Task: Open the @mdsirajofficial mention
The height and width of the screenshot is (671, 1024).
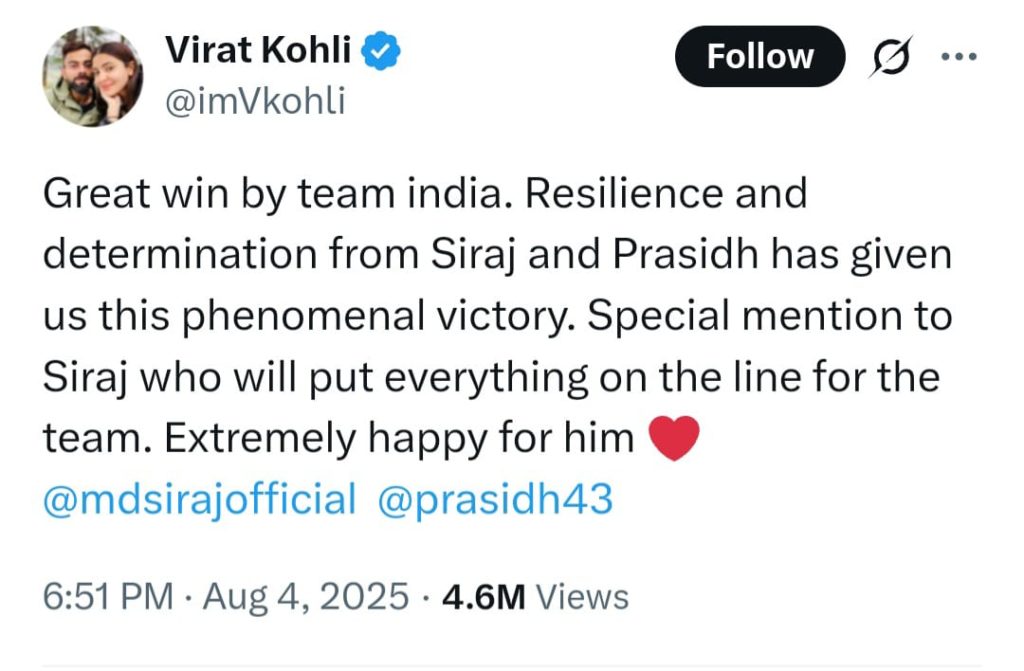Action: coord(199,498)
